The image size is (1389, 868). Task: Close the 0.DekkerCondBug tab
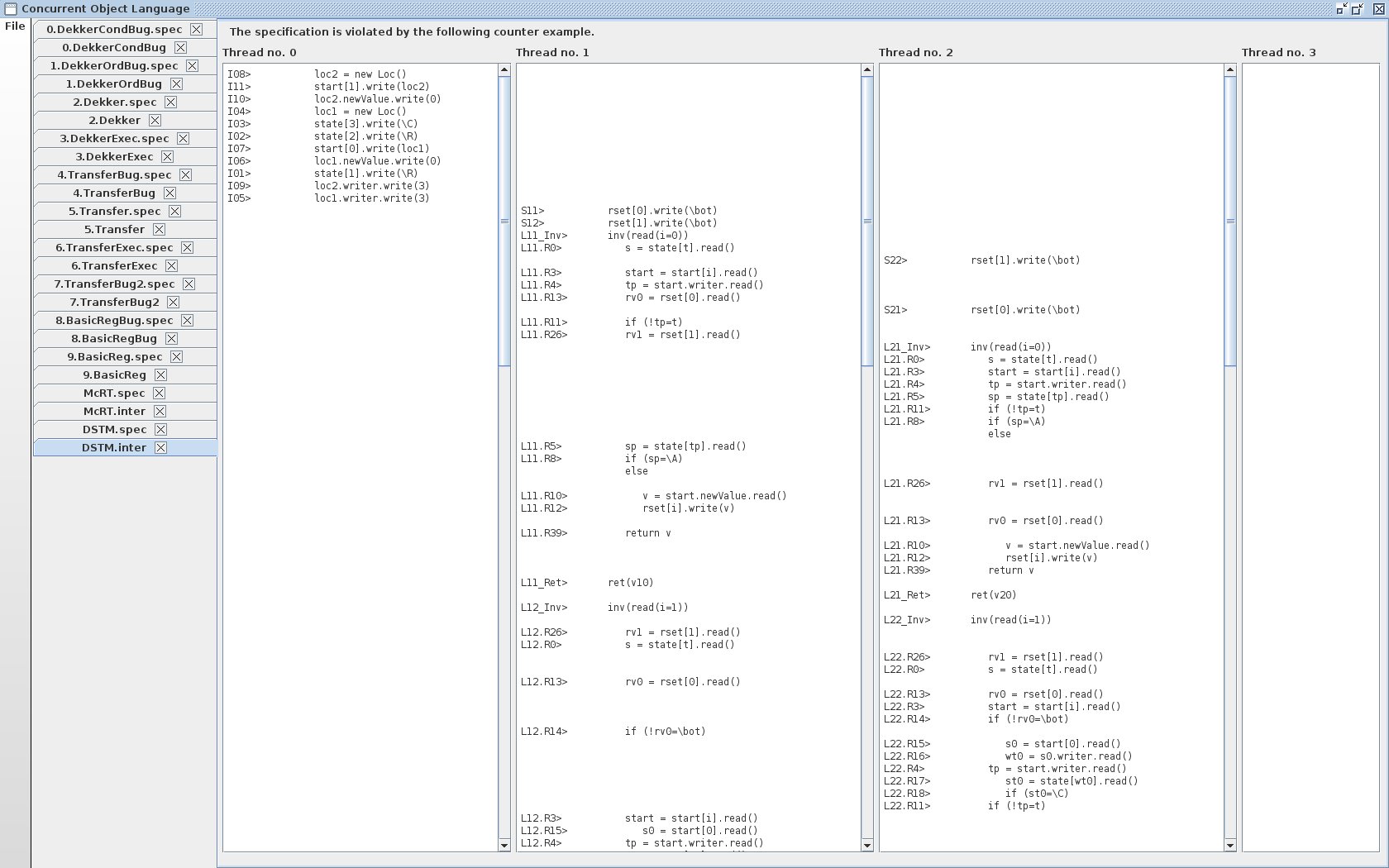pyautogui.click(x=180, y=47)
